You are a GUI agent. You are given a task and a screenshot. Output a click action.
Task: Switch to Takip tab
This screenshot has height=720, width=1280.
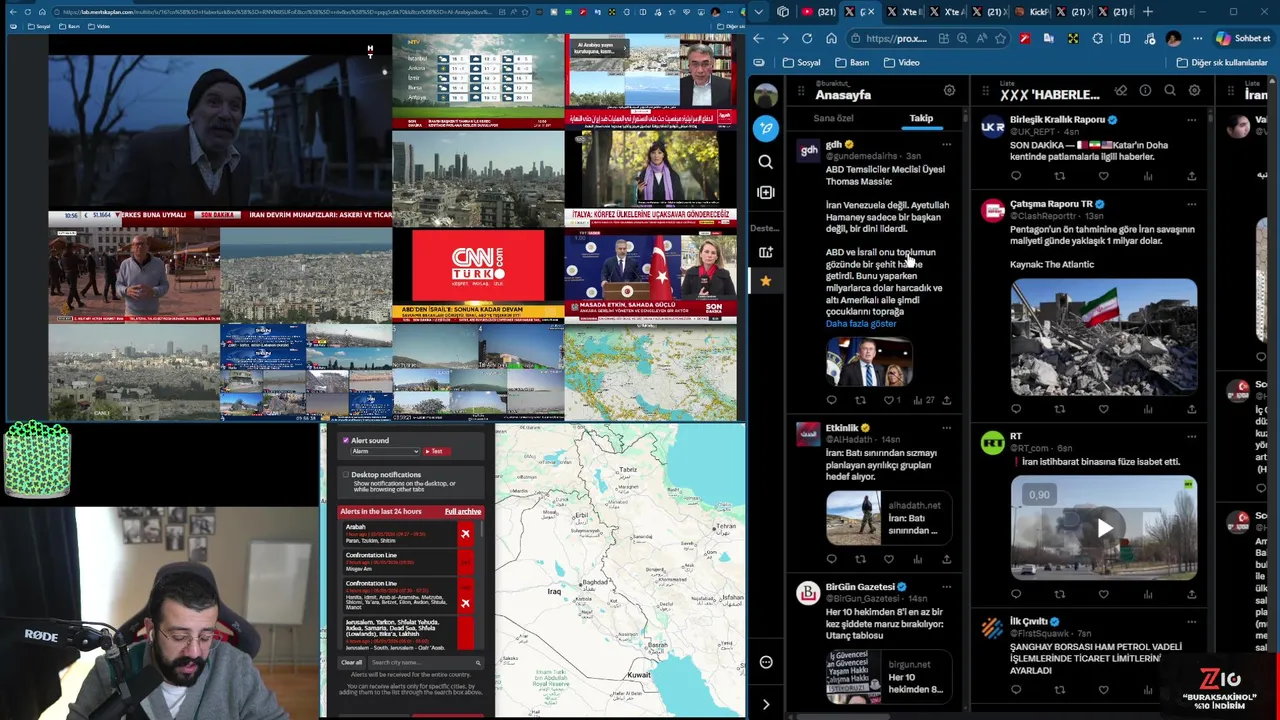click(x=921, y=118)
